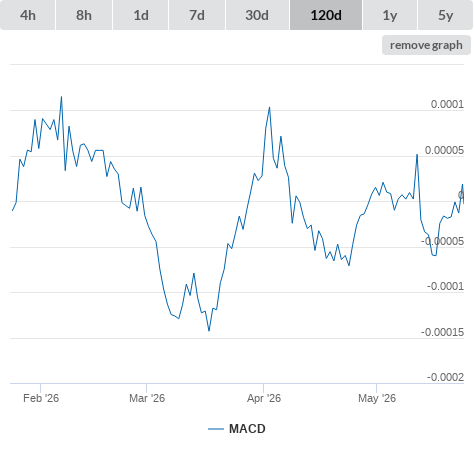Click the Feb '26 axis label

(41, 398)
